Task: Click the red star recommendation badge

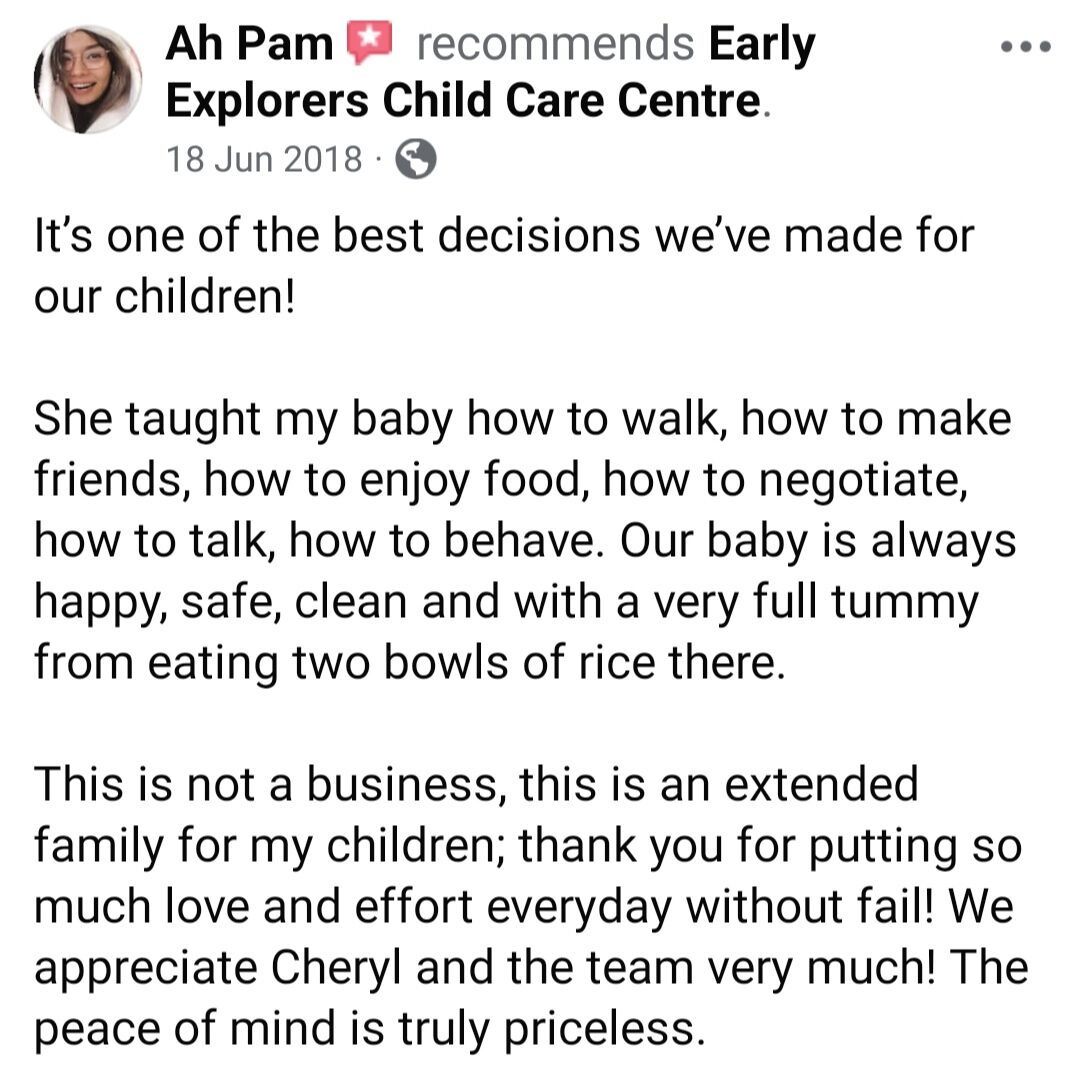Action: coord(368,45)
